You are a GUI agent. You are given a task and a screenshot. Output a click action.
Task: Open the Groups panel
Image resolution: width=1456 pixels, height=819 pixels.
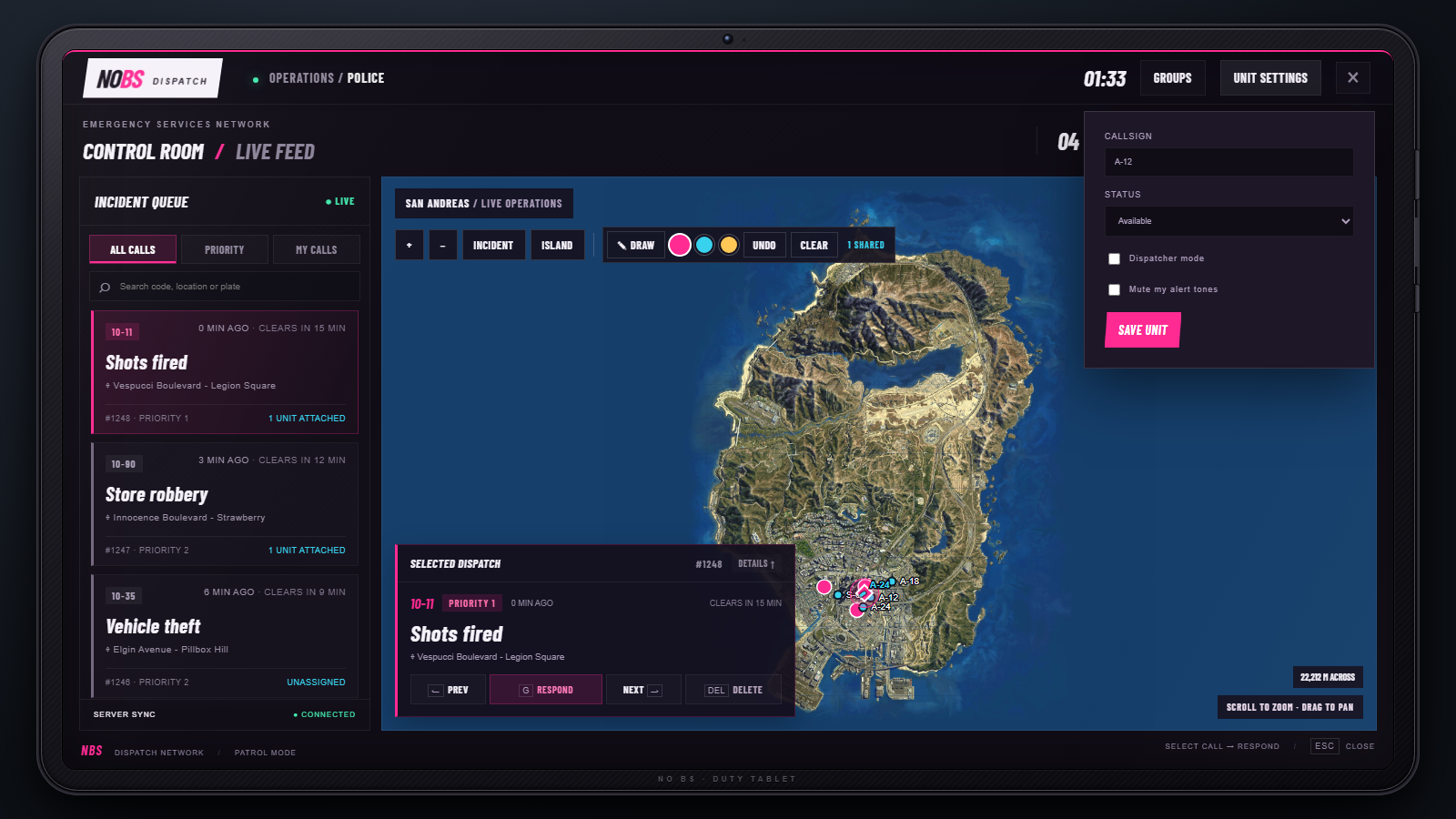pyautogui.click(x=1172, y=78)
